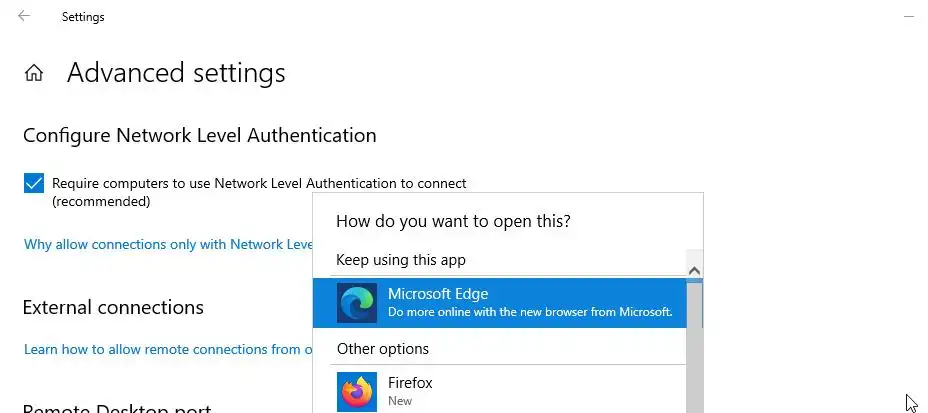Viewport: 928px width, 413px height.
Task: Uncheck the Network Level Authentication checkbox
Action: pos(34,184)
